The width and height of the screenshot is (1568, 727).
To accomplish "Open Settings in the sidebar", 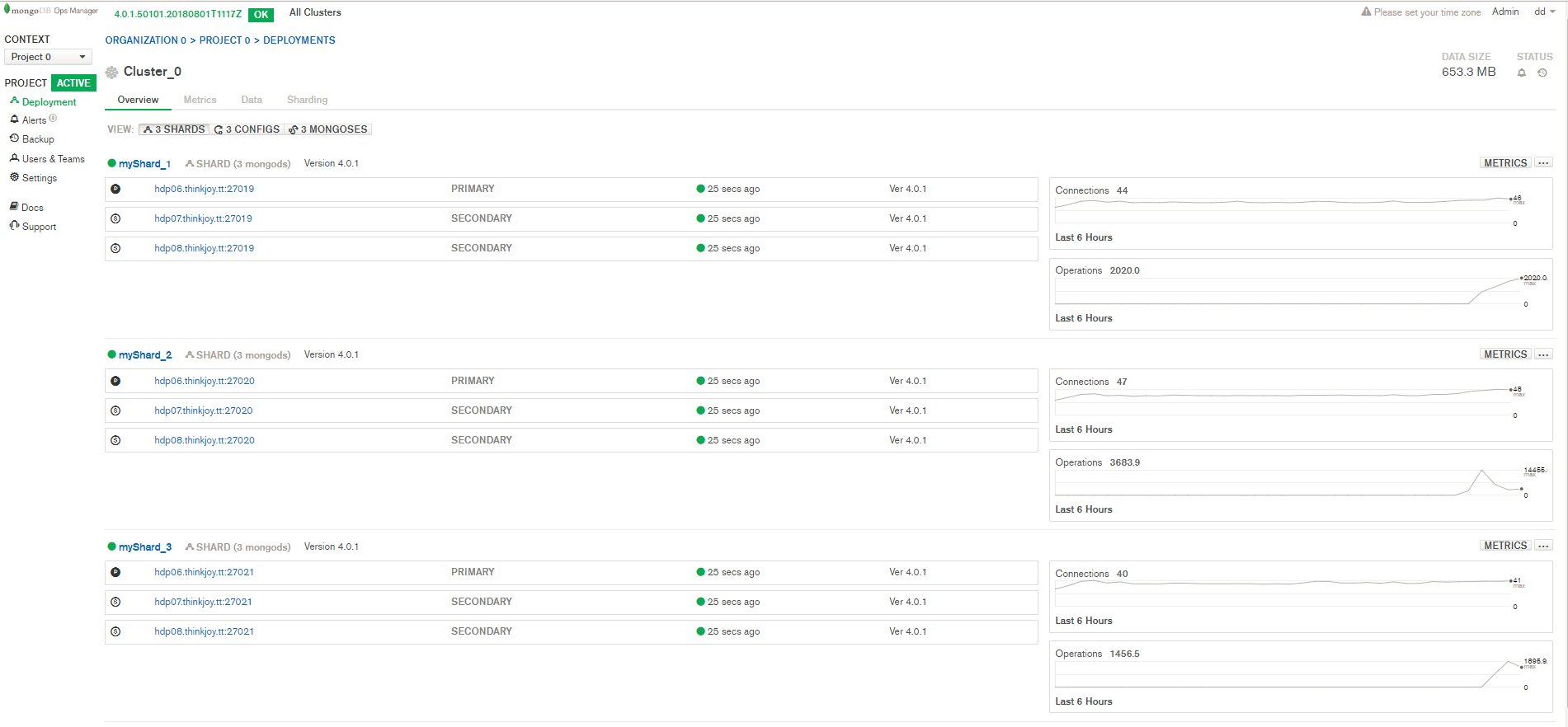I will 40,178.
